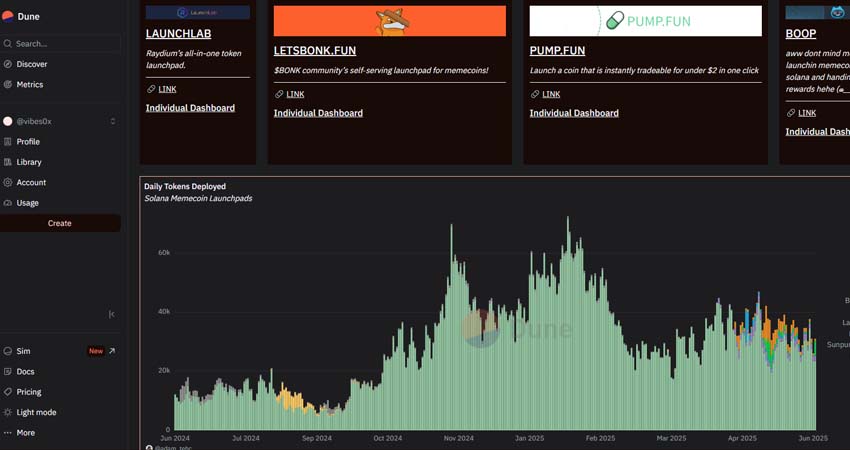Screen dimensions: 850x450
Task: Click the Dune logo in sidebar
Action: (21, 16)
